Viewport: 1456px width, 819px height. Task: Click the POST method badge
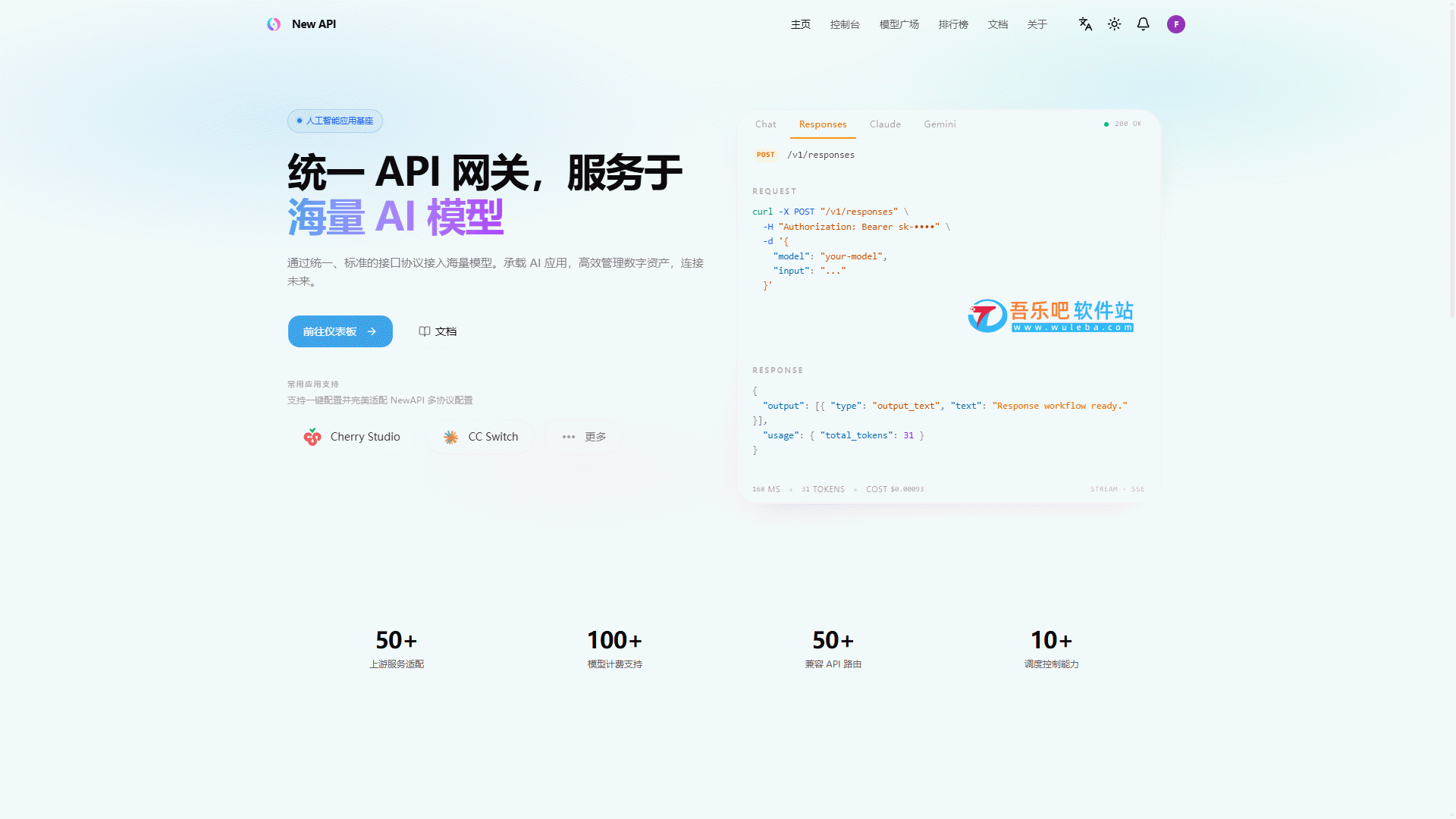pos(766,155)
